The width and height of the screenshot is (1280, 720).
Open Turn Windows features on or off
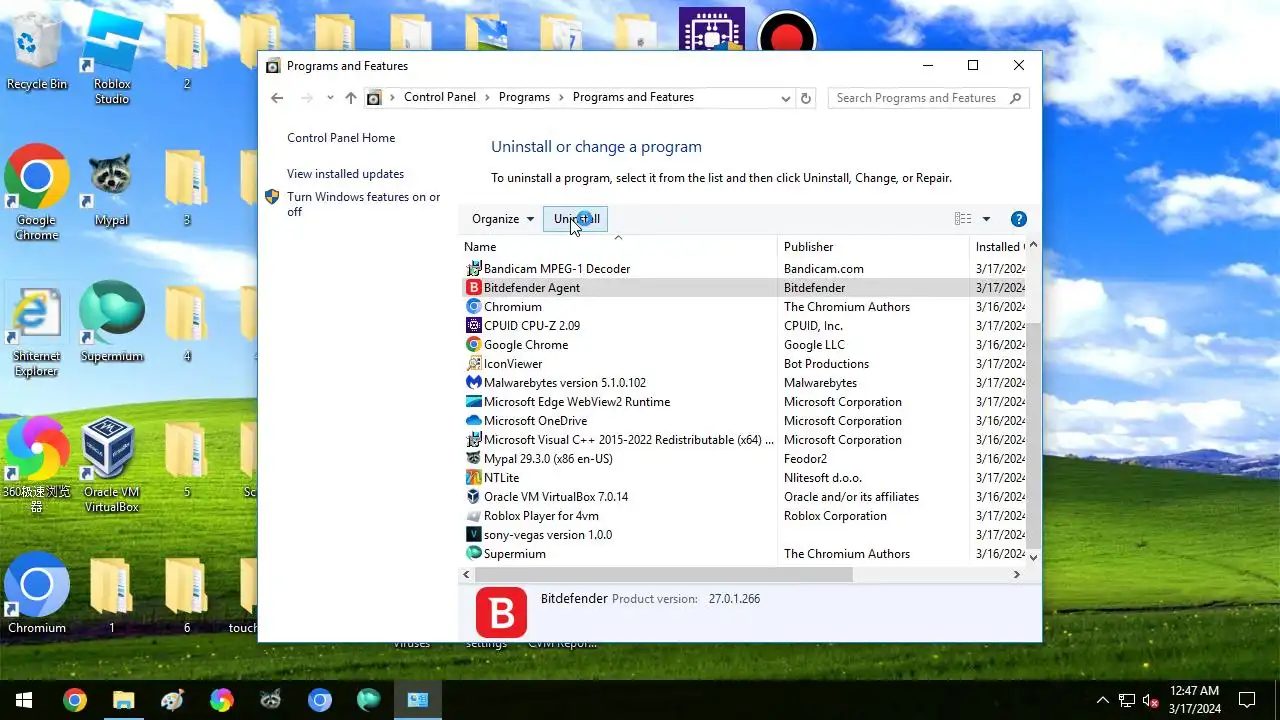364,204
